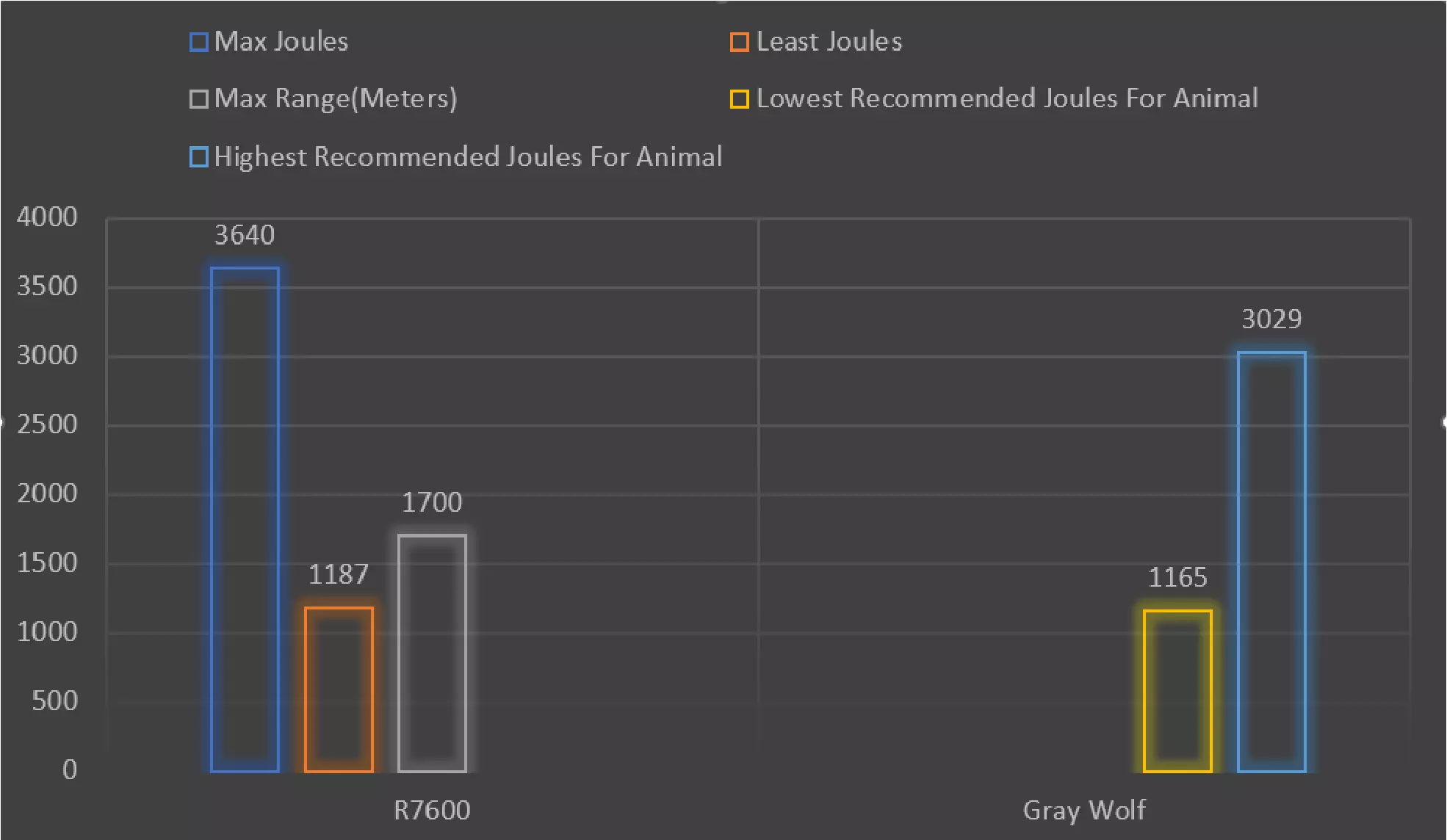Select the light blue Gray Wolf bar
Viewport: 1447px width, 840px height.
(1271, 562)
